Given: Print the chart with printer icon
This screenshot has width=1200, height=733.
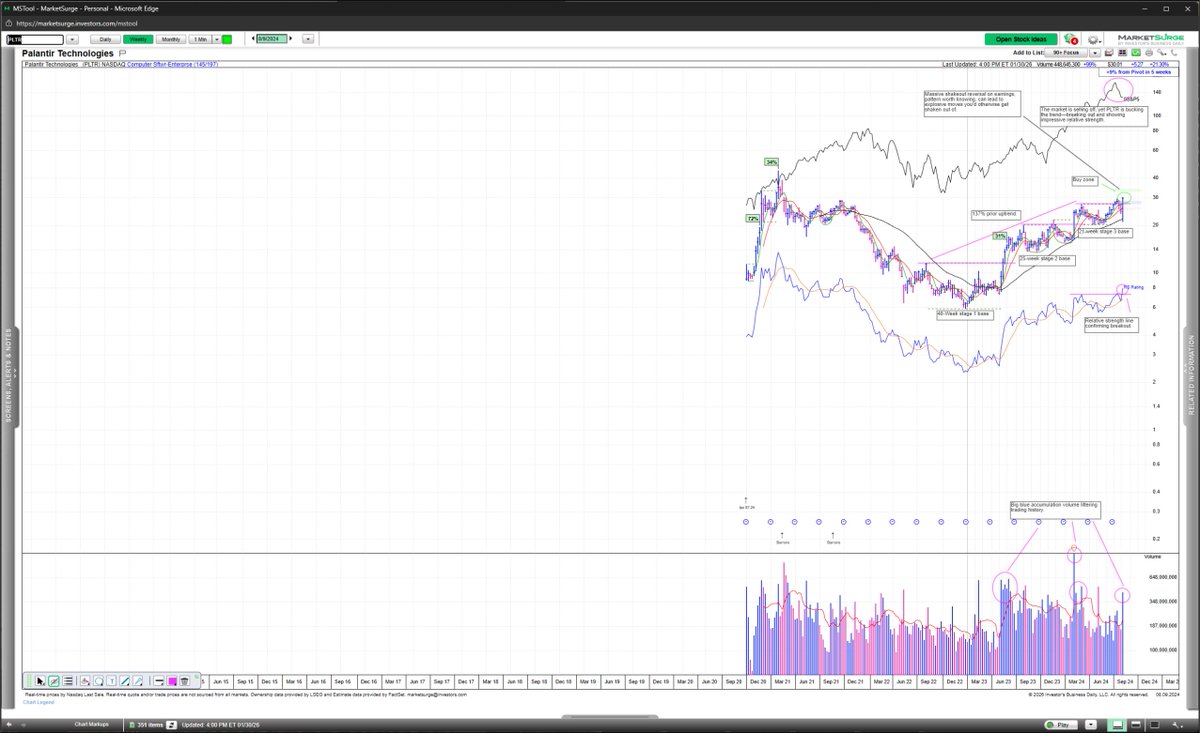Looking at the screenshot, I should [x=1149, y=53].
